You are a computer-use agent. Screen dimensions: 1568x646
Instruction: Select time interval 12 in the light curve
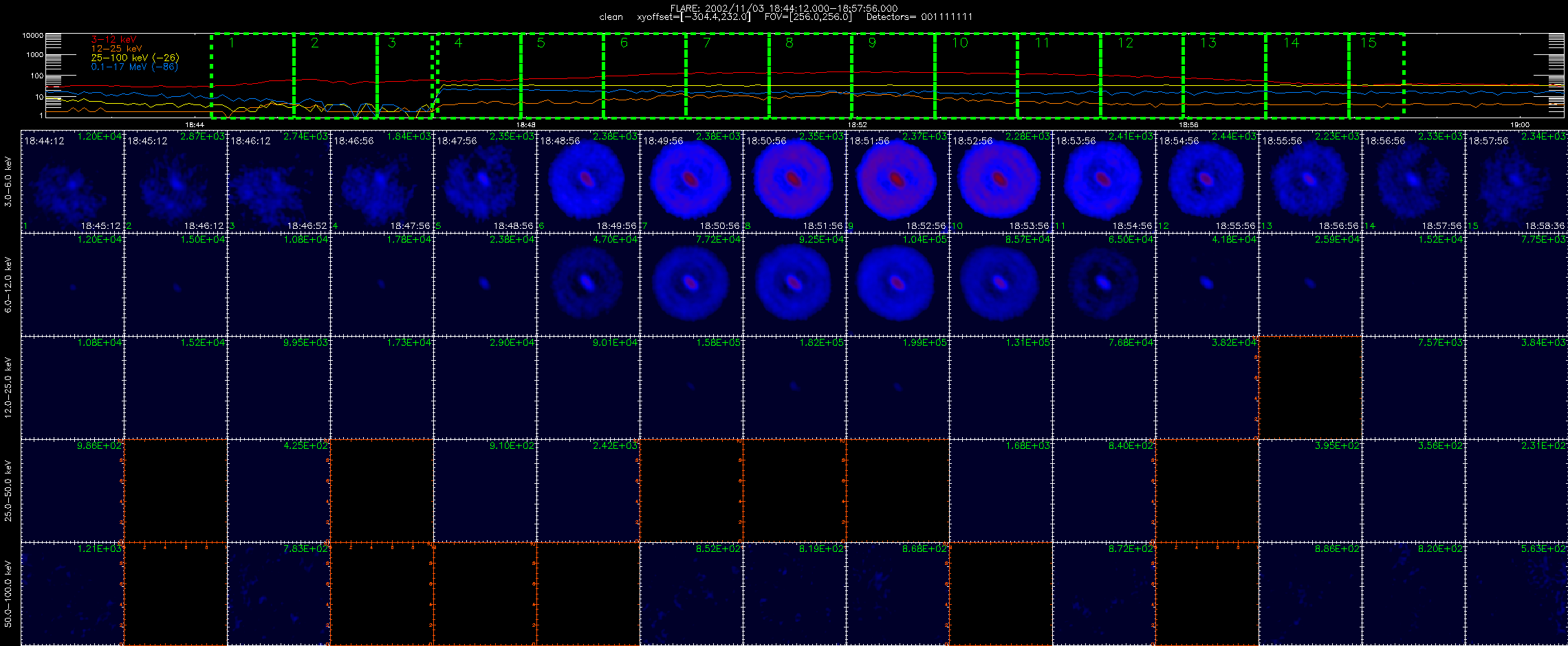click(1142, 76)
